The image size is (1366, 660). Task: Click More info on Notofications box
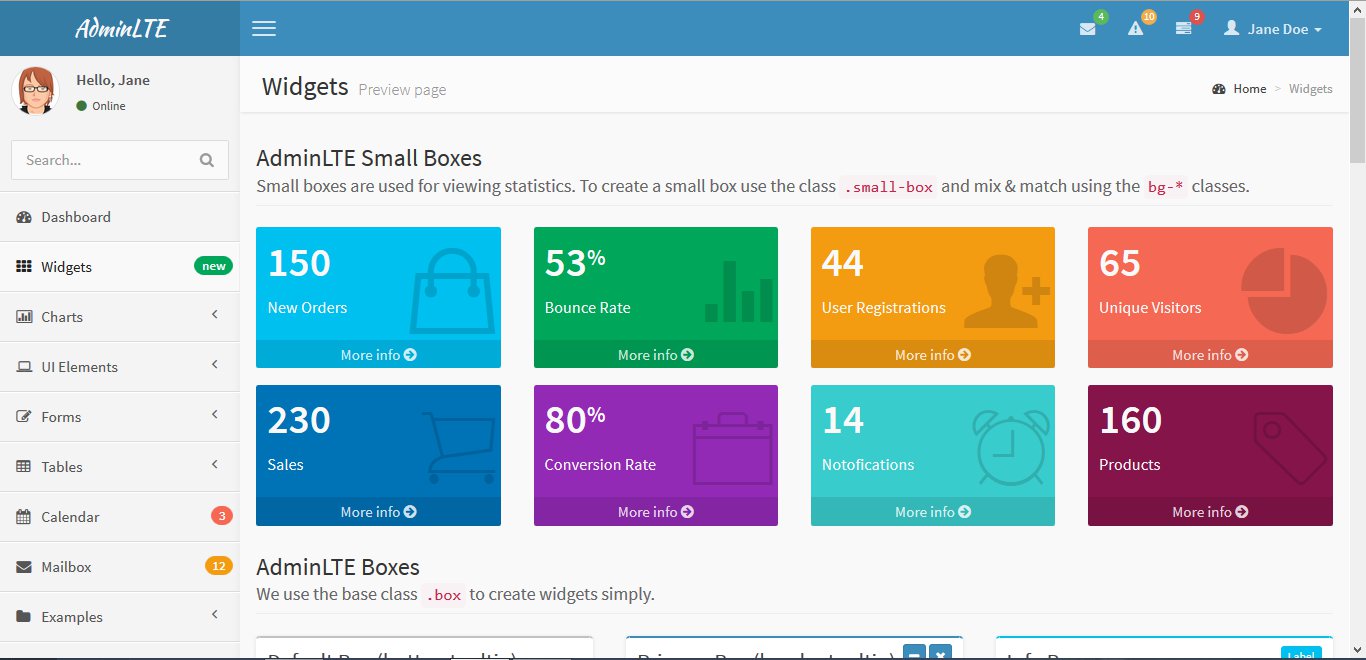point(933,512)
